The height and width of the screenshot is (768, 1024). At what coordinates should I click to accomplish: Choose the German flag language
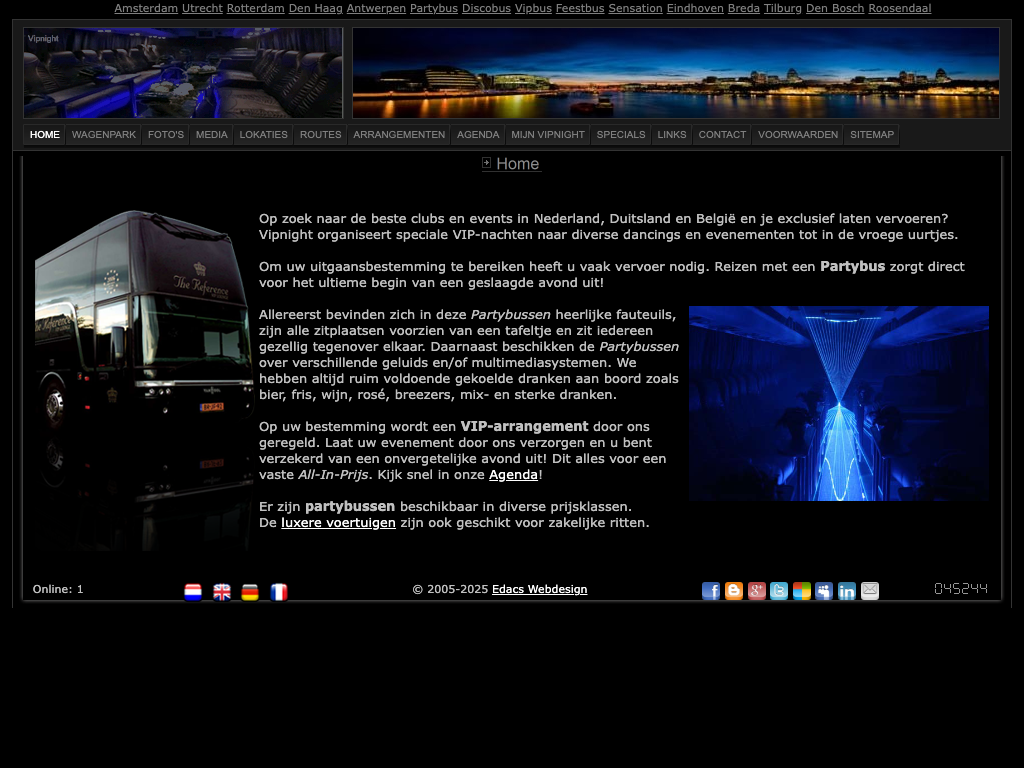(x=250, y=592)
